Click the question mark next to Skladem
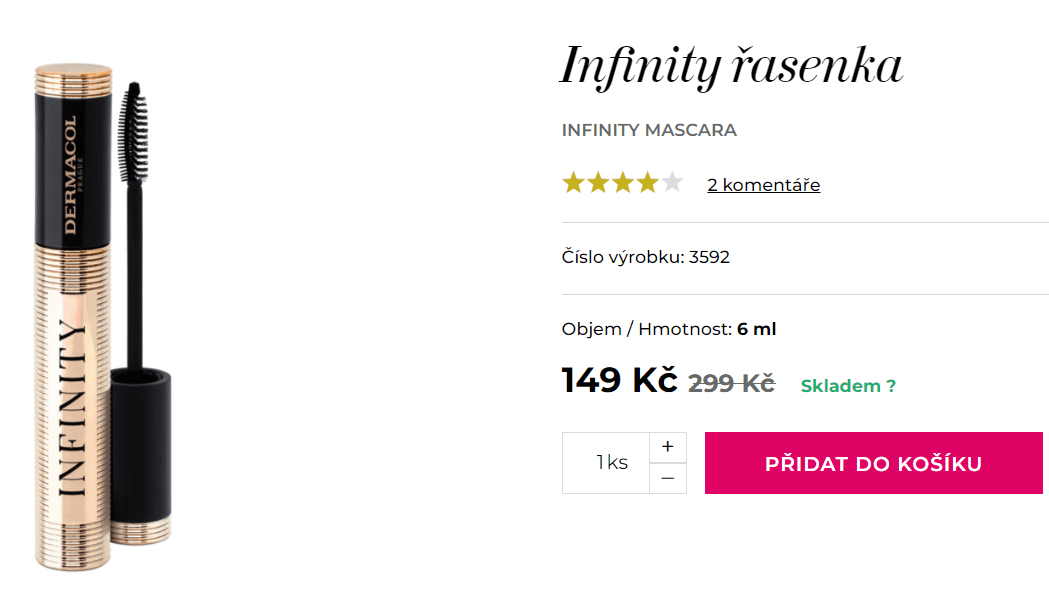 coord(890,385)
